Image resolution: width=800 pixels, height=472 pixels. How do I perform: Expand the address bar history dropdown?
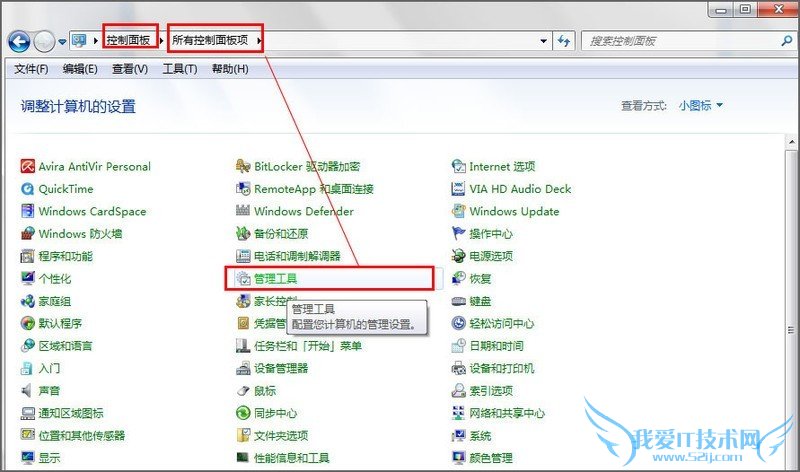[543, 41]
